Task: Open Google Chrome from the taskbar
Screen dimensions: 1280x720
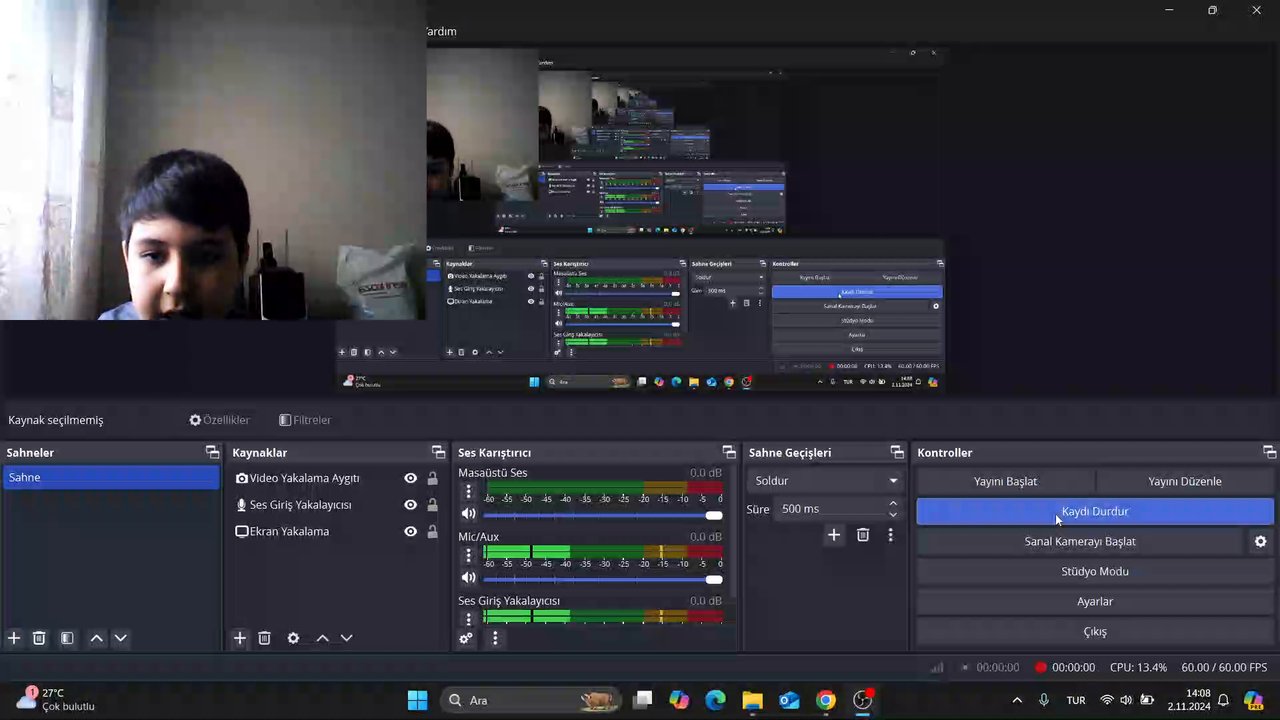Action: [825, 700]
